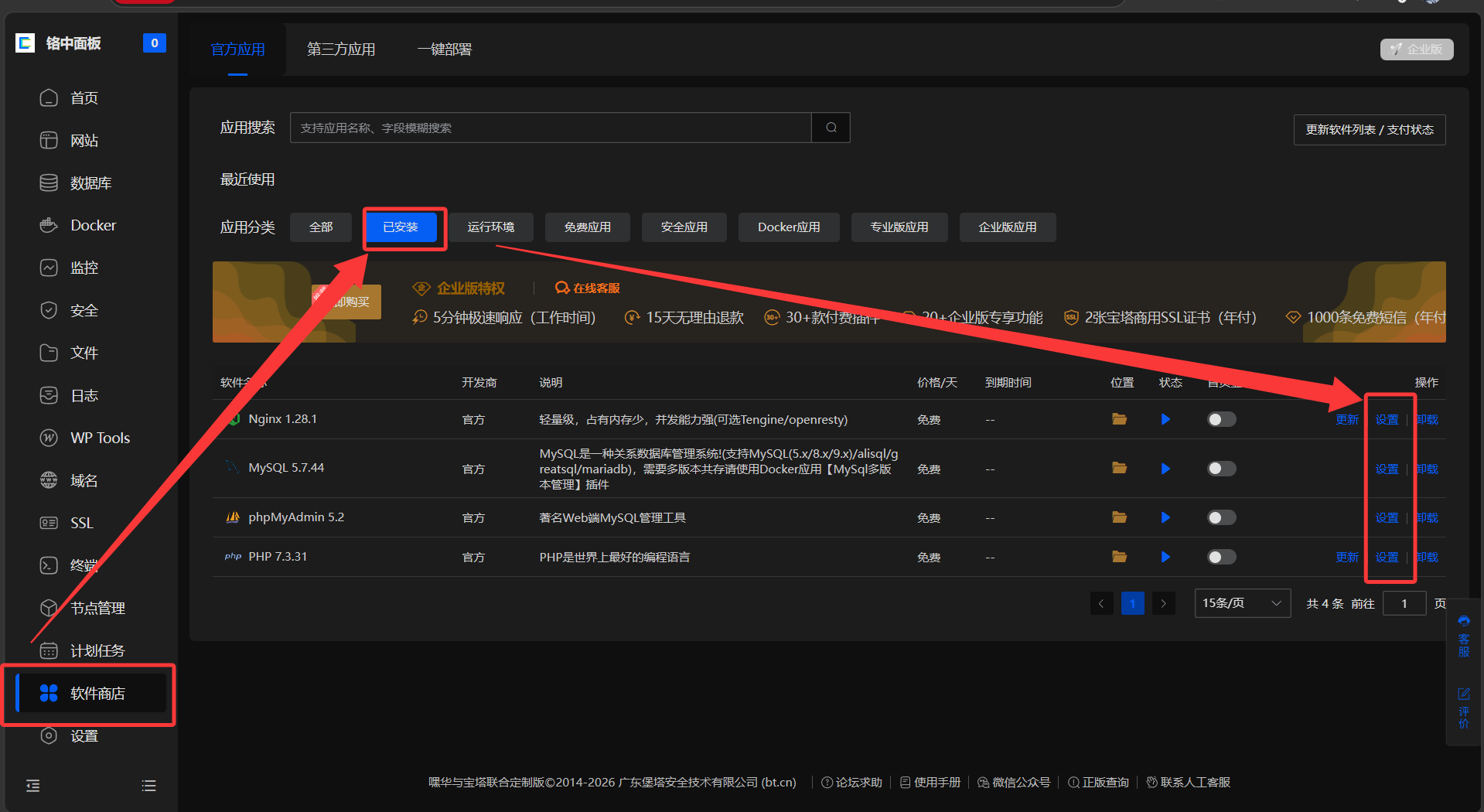The image size is (1484, 812).
Task: Collapse the sidebar with the bottom-left fold icon
Action: pyautogui.click(x=33, y=786)
